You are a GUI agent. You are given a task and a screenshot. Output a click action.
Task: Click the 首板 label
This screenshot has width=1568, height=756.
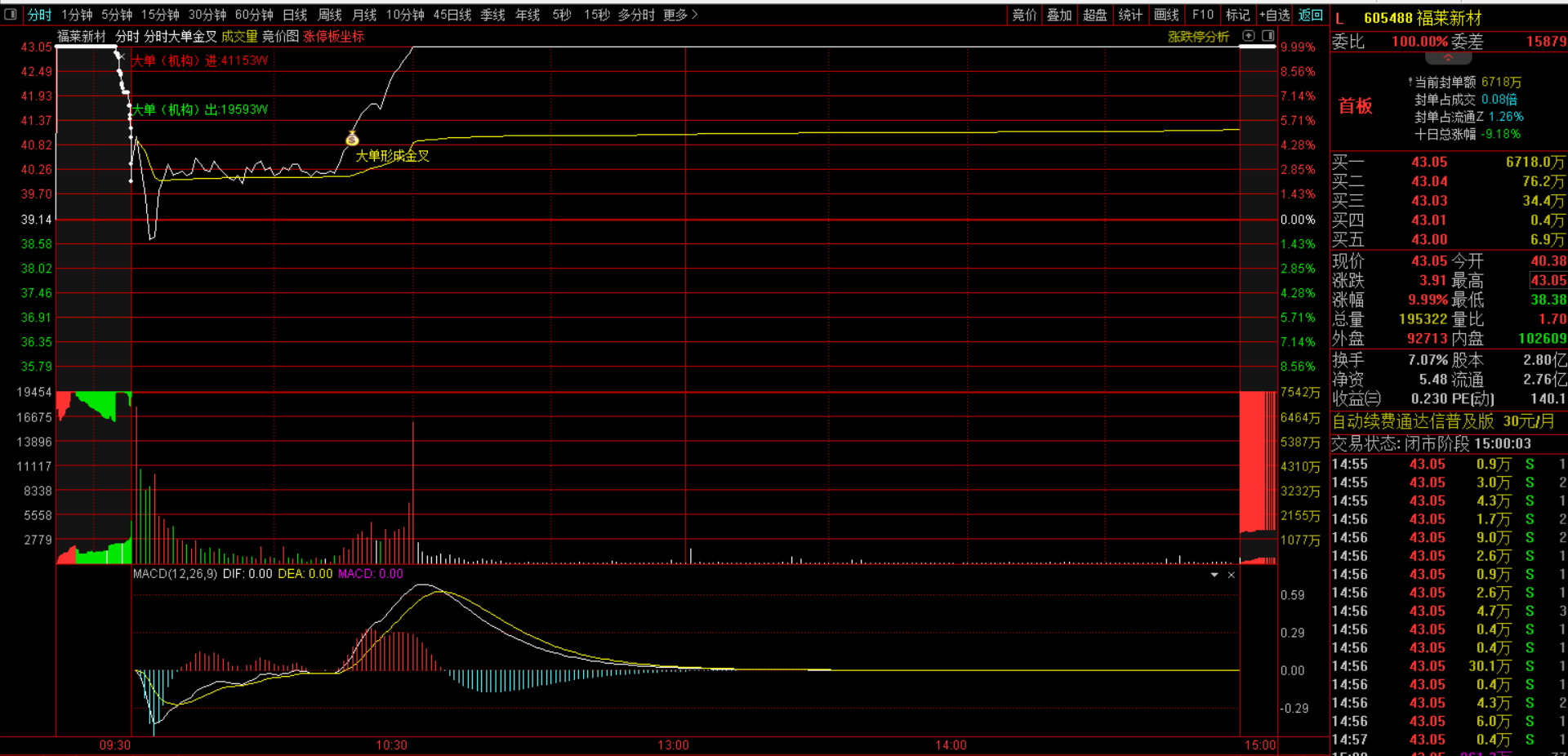(1356, 106)
